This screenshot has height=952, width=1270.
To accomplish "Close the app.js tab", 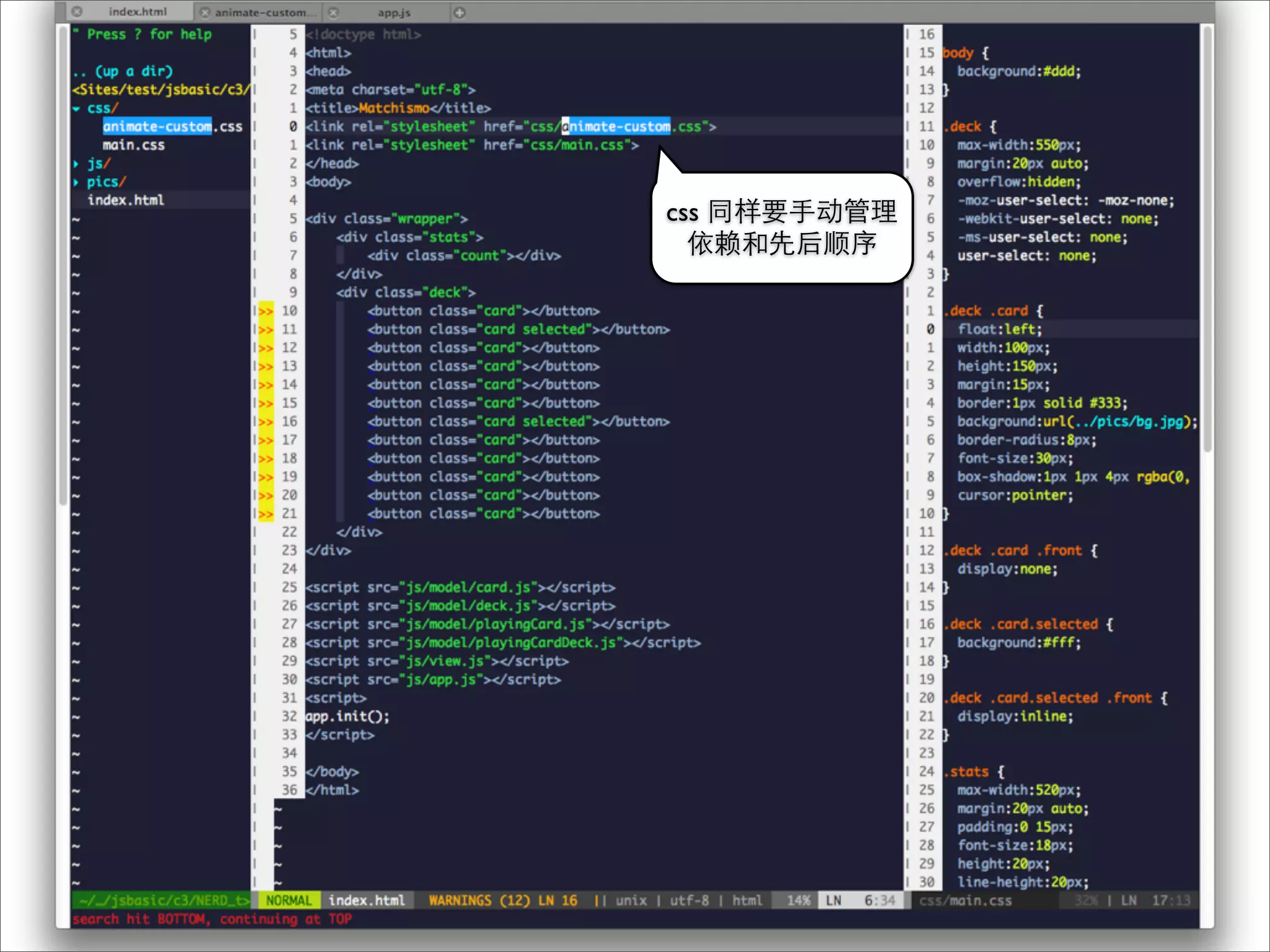I will tap(334, 12).
